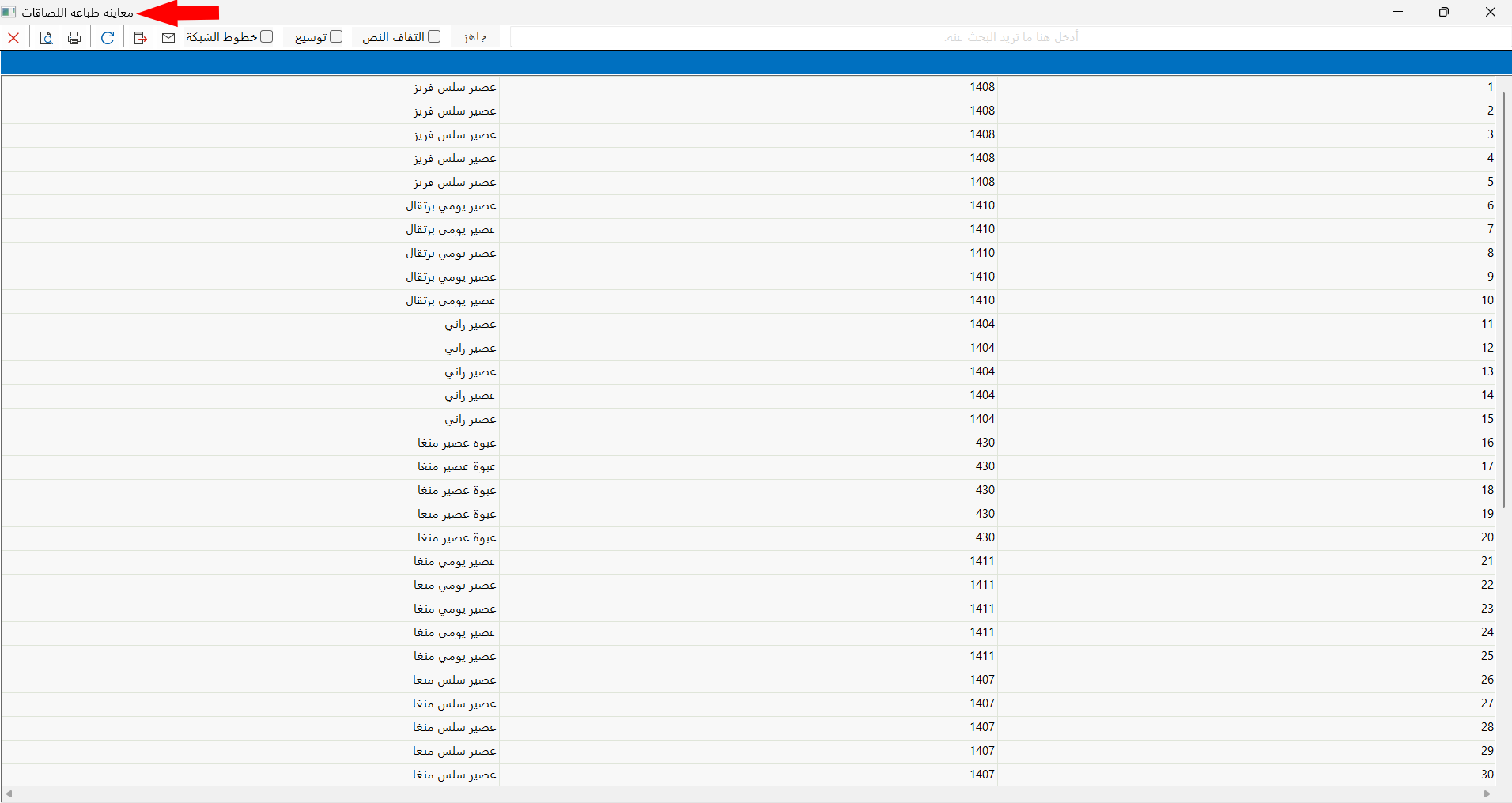Click the left arrow of horizontal scrollbar
The height and width of the screenshot is (803, 1512).
[x=7, y=794]
